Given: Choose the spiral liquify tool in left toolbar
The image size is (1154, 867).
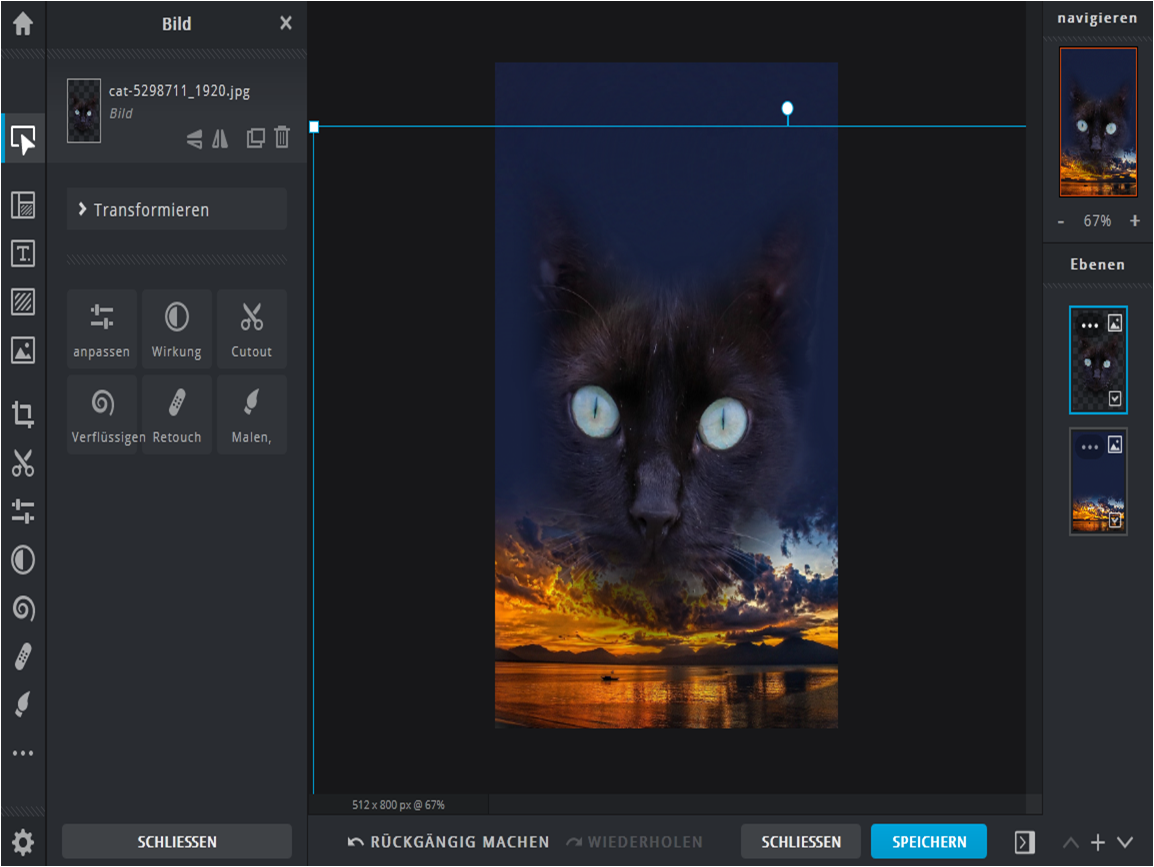Looking at the screenshot, I should pos(23,609).
